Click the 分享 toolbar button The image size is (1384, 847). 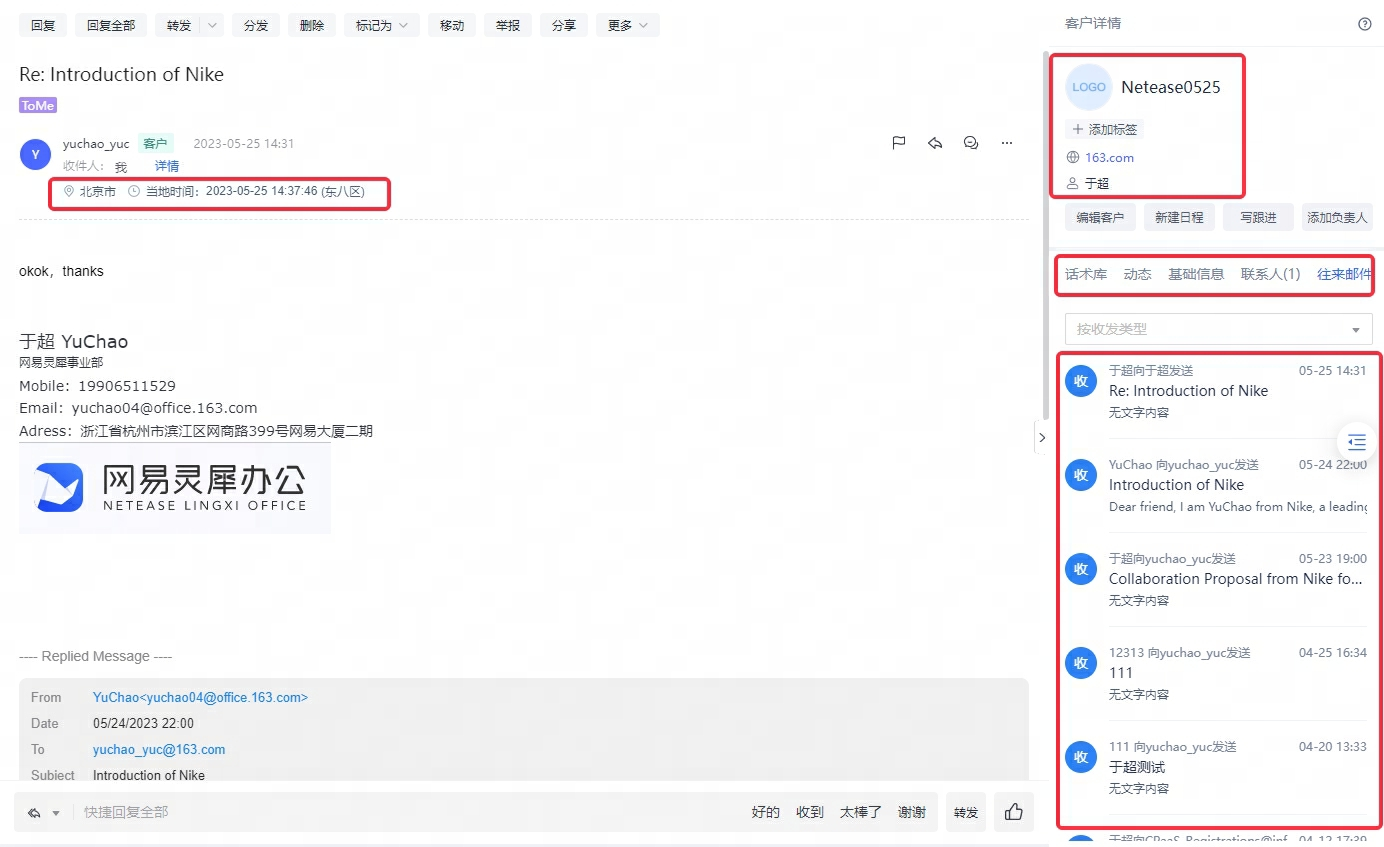coord(564,25)
